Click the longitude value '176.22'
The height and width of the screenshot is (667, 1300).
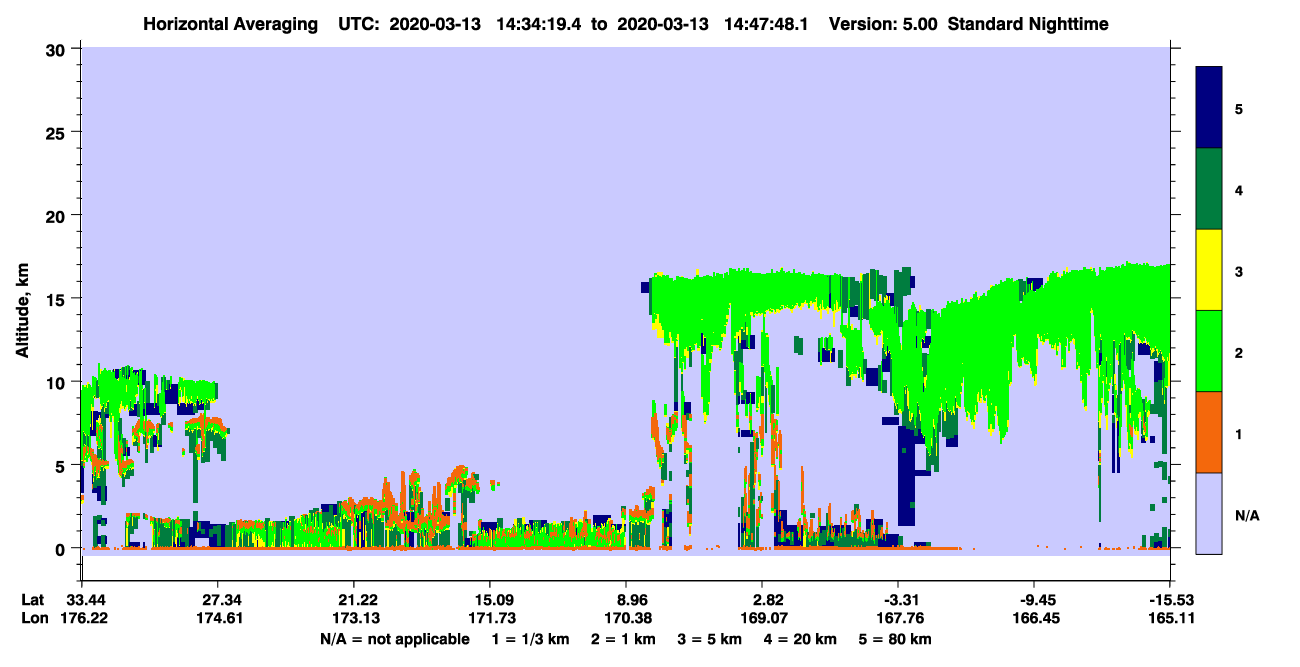point(82,619)
